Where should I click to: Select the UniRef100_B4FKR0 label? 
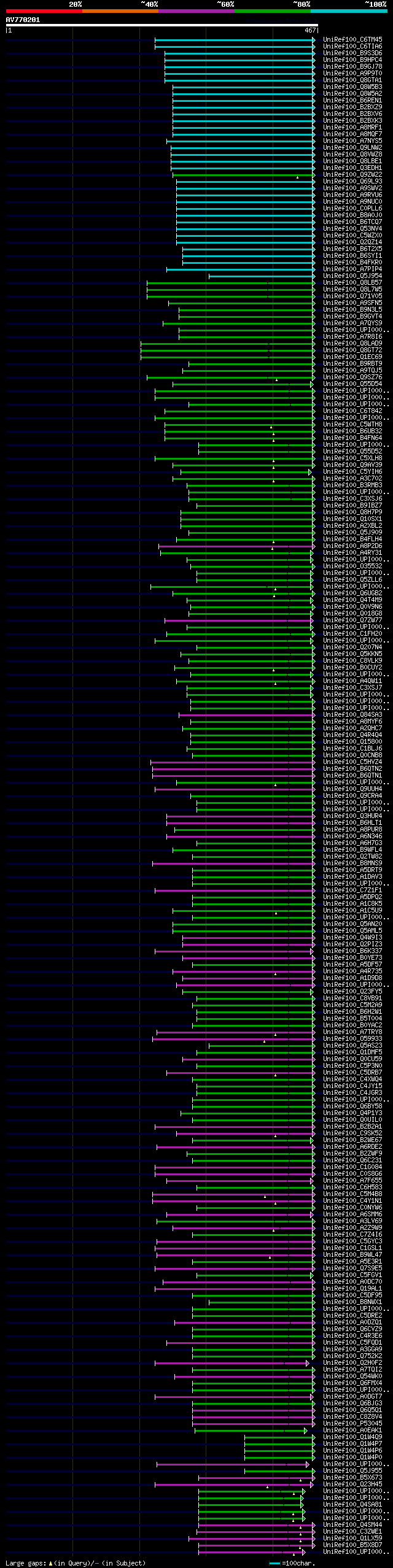coord(352,263)
